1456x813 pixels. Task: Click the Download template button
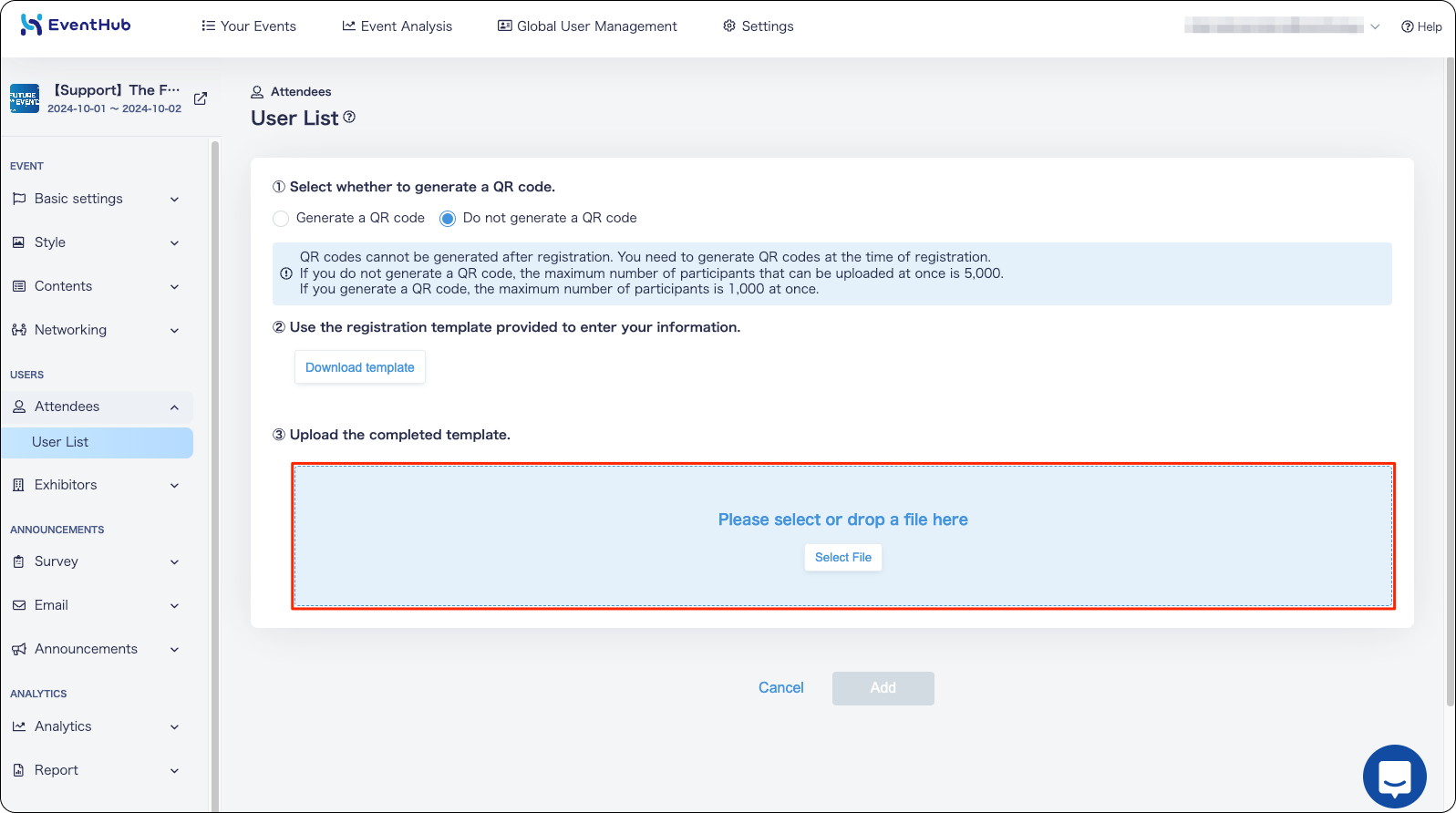tap(360, 367)
